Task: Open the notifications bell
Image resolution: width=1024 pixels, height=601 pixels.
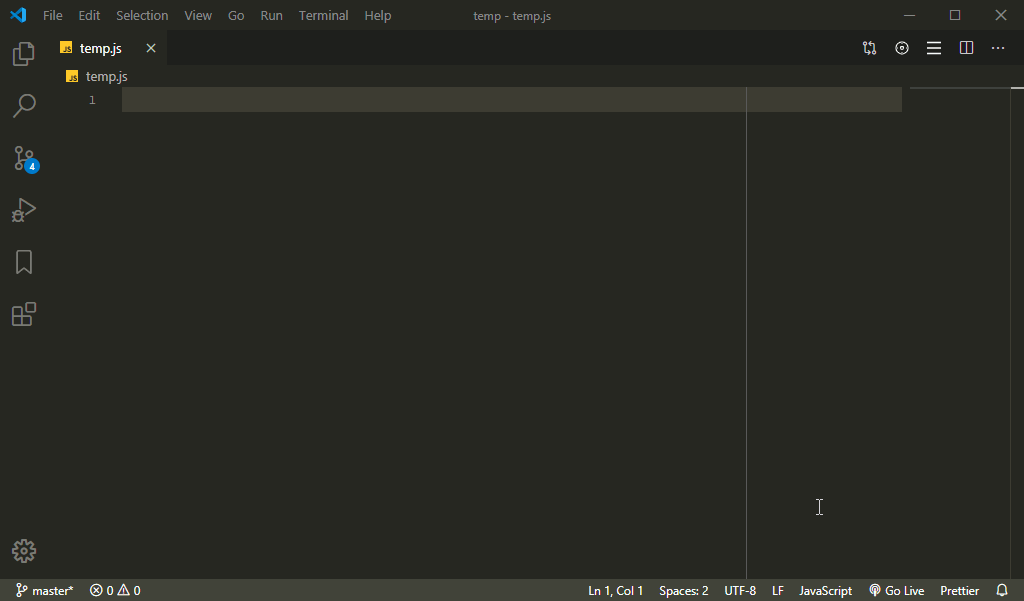Action: pyautogui.click(x=1001, y=590)
